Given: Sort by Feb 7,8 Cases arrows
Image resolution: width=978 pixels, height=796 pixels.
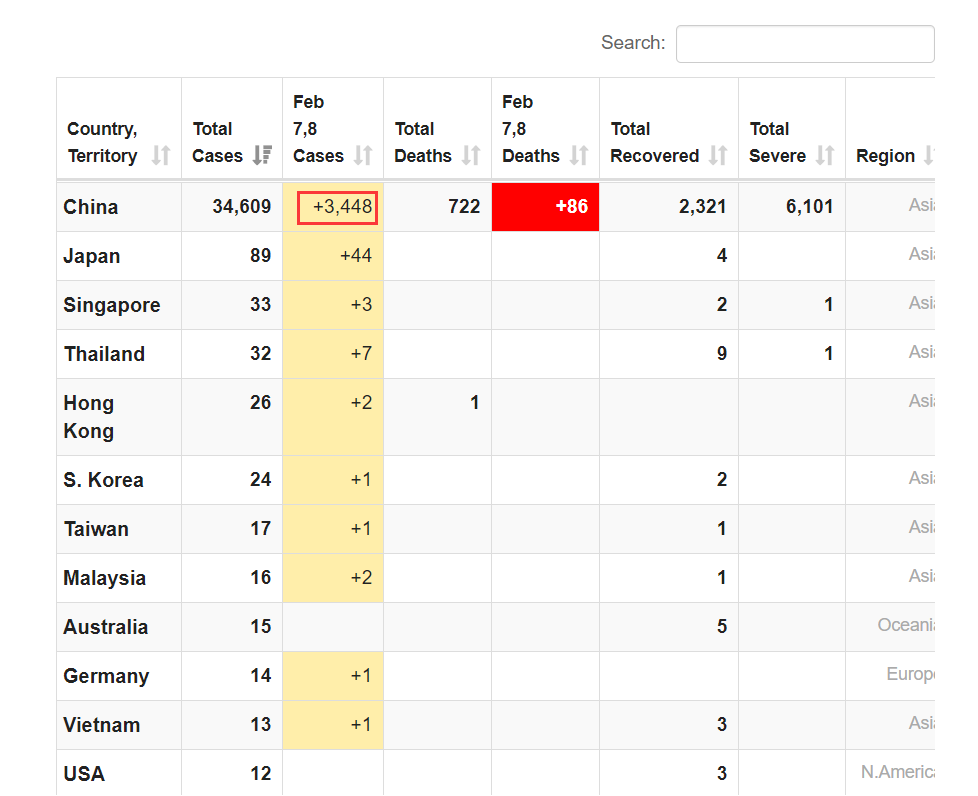Looking at the screenshot, I should 363,156.
